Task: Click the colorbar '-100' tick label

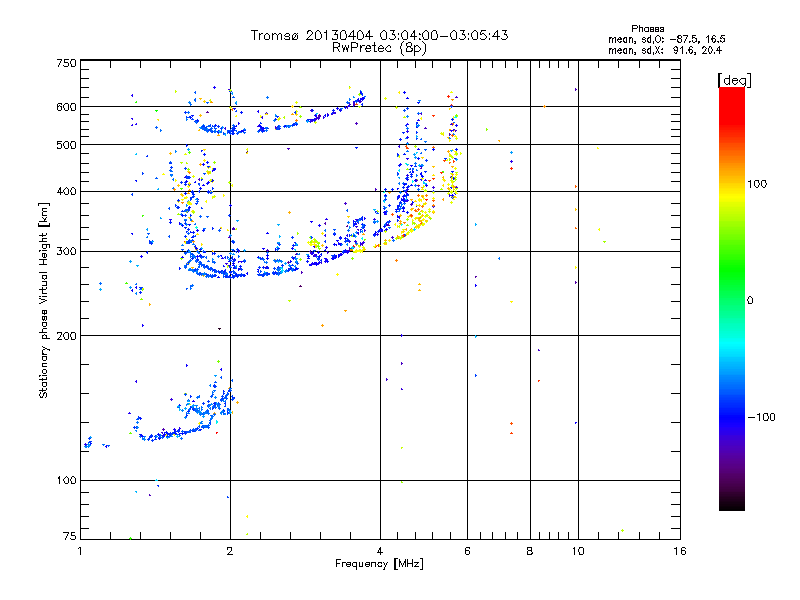Action: tap(761, 417)
